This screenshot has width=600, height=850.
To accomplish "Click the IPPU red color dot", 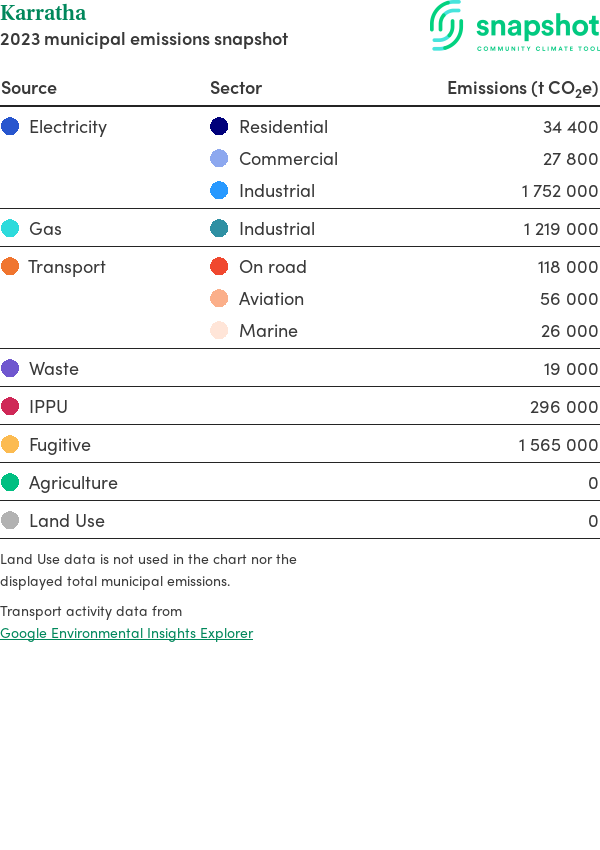I will (10, 407).
